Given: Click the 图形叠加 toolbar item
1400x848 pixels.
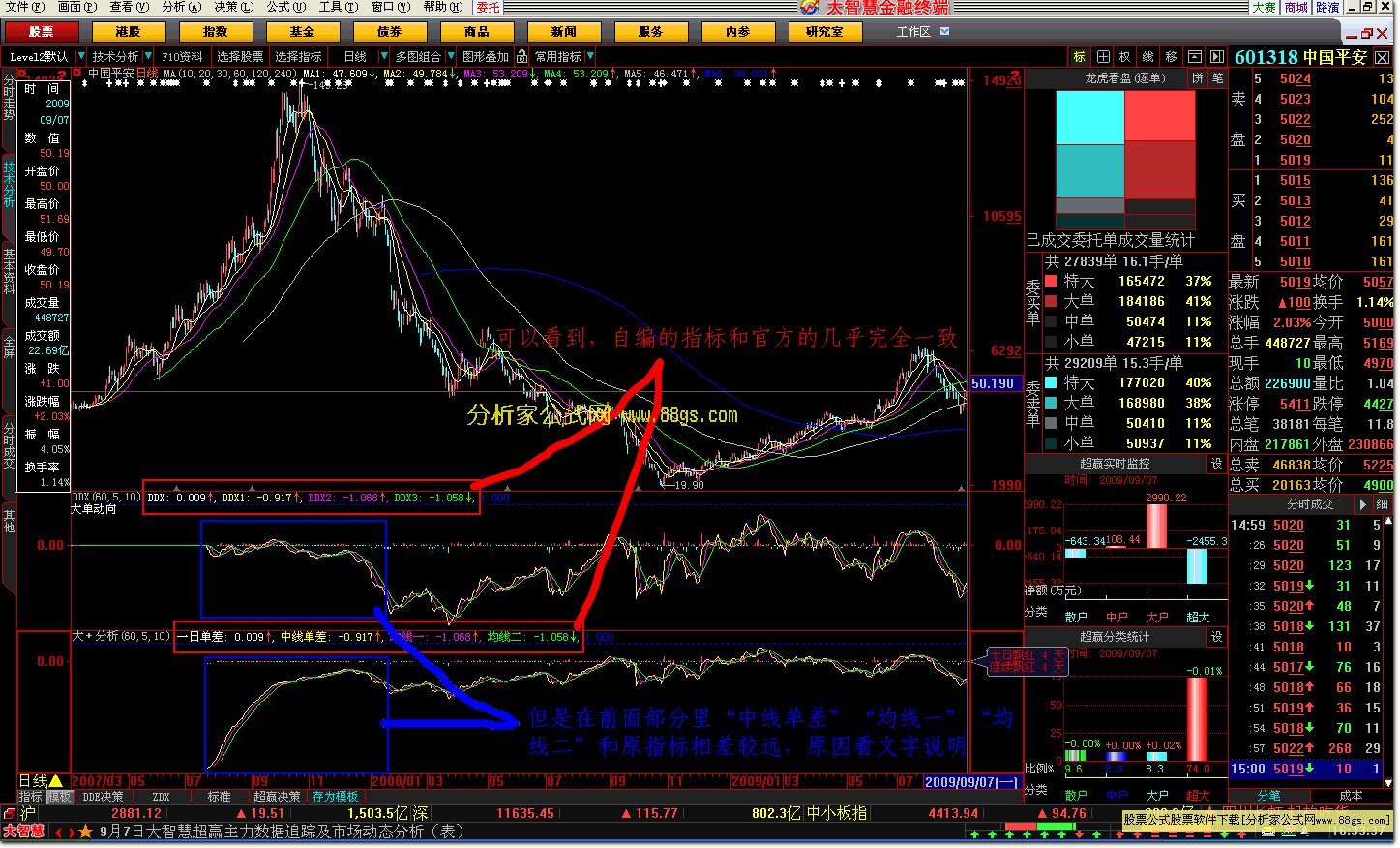Looking at the screenshot, I should pyautogui.click(x=486, y=57).
